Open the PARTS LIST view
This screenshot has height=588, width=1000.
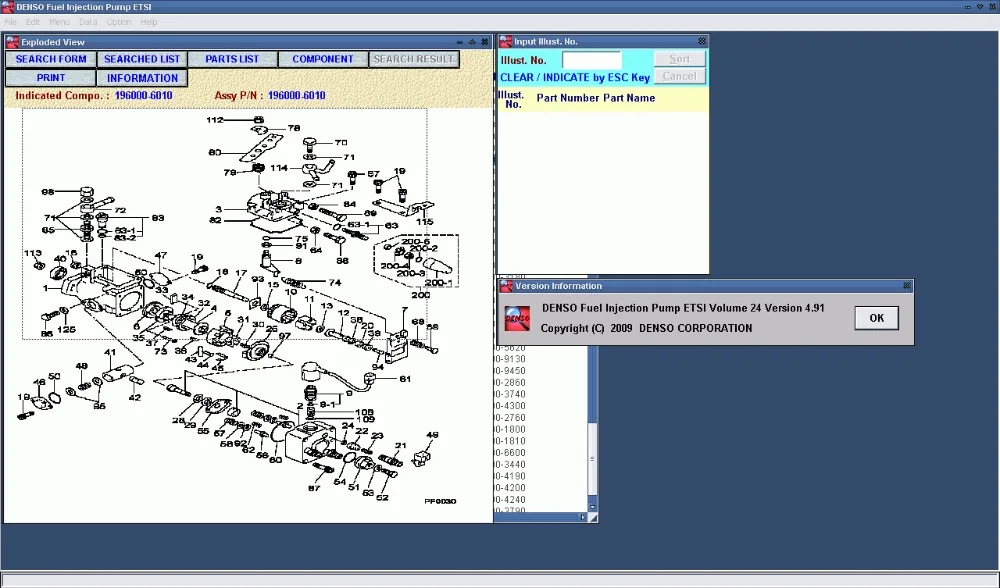click(232, 59)
